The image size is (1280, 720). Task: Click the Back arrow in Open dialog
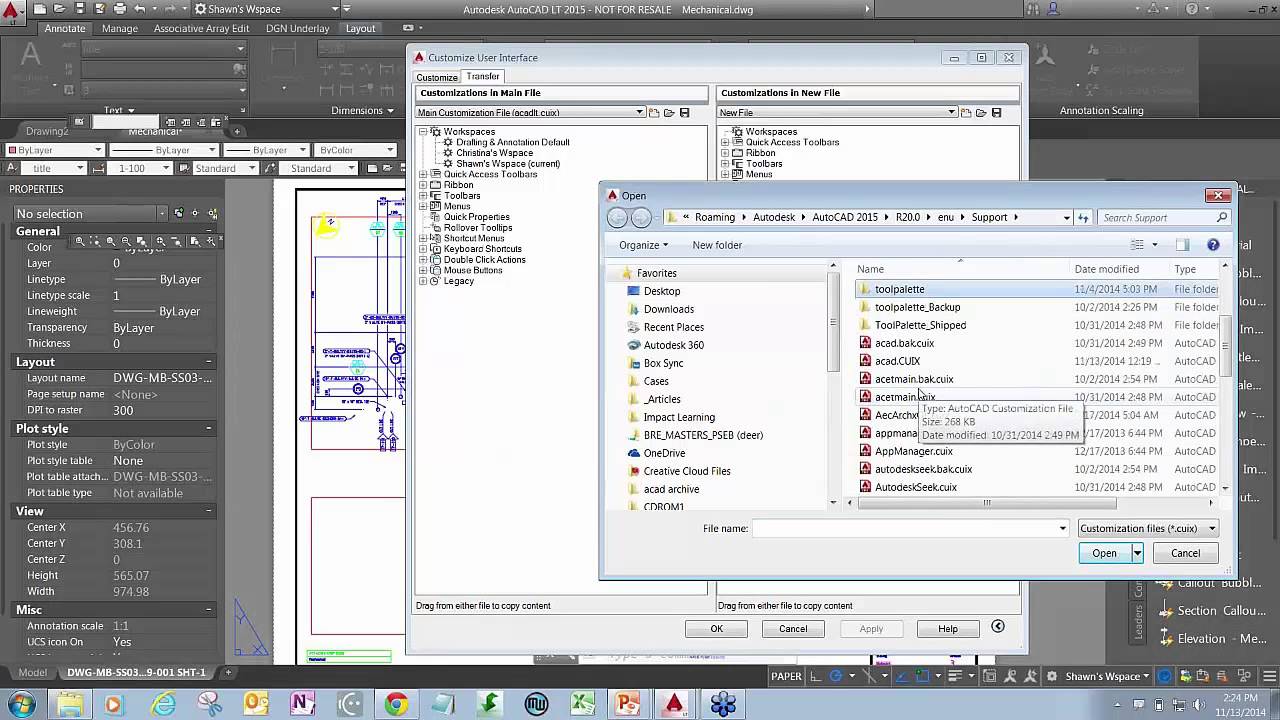pyautogui.click(x=617, y=218)
